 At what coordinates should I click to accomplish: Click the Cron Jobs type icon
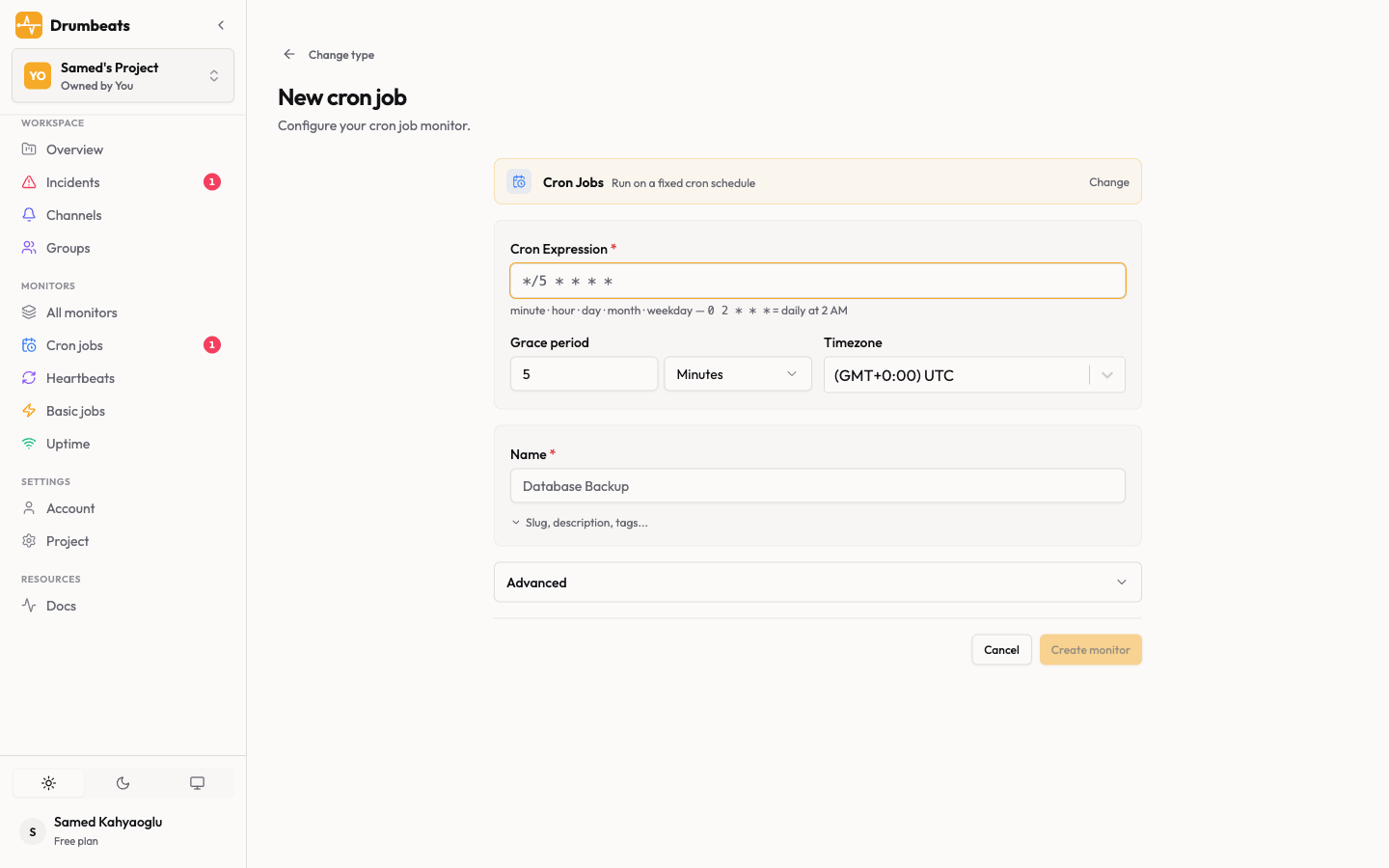point(519,181)
